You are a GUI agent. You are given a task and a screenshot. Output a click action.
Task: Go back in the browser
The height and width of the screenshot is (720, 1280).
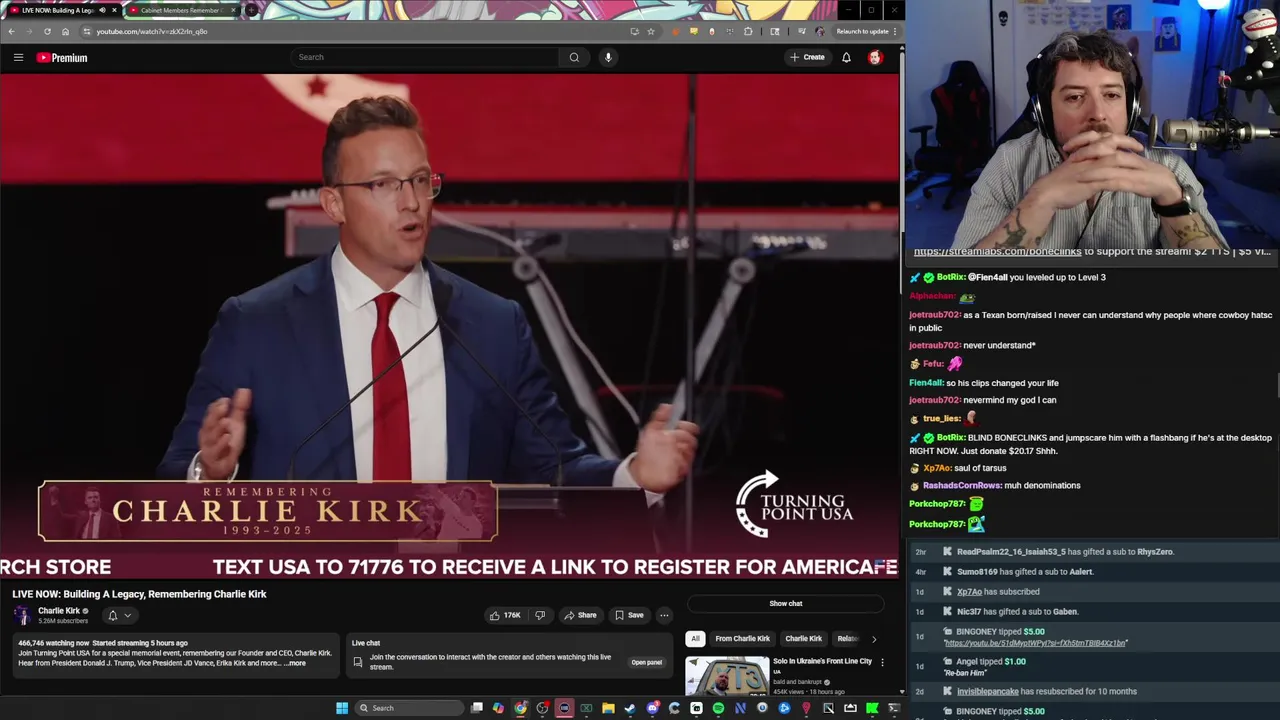[11, 31]
